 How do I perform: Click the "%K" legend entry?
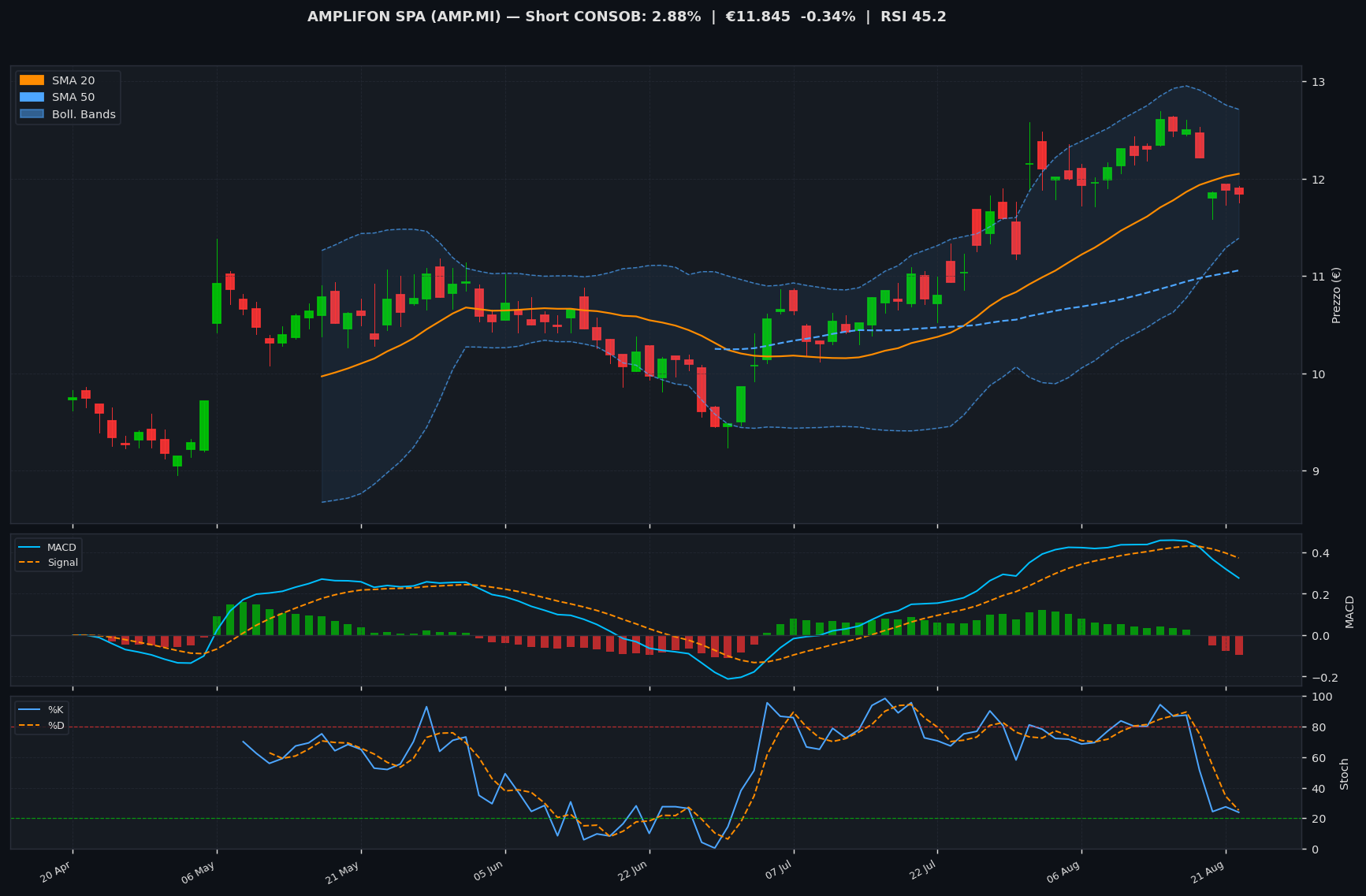click(x=56, y=709)
